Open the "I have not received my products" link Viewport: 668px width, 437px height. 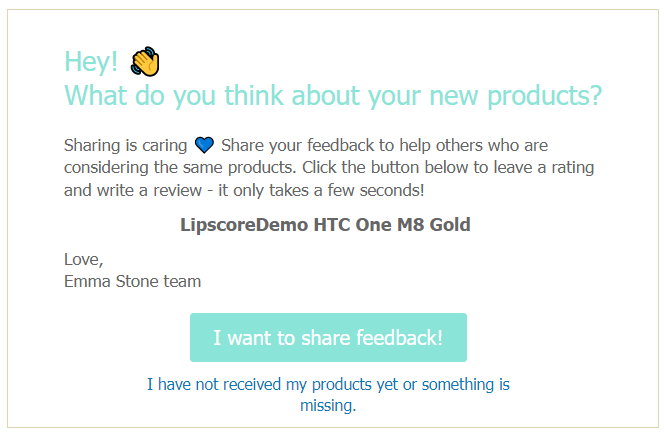coord(328,384)
